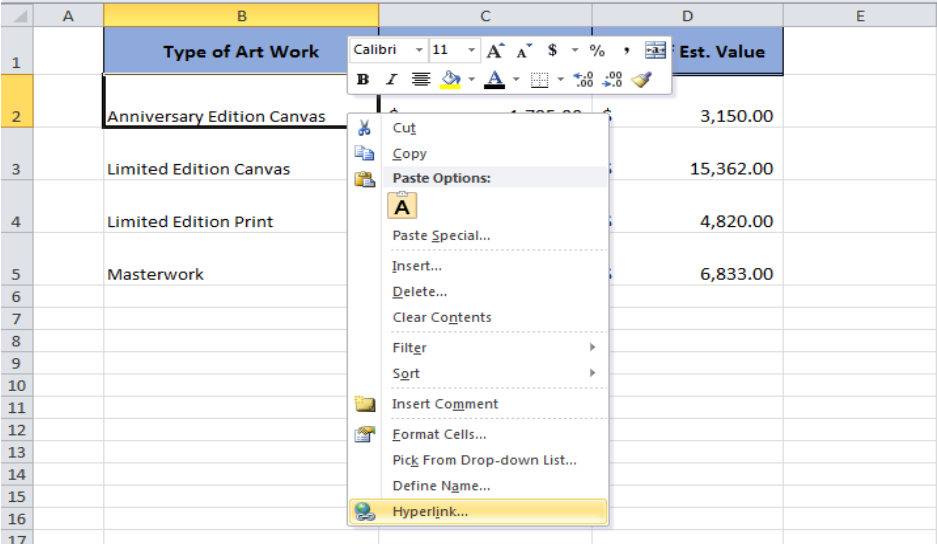Viewport: 937px width, 544px height.
Task: Decrease font size with Shrink Font
Action: [524, 51]
